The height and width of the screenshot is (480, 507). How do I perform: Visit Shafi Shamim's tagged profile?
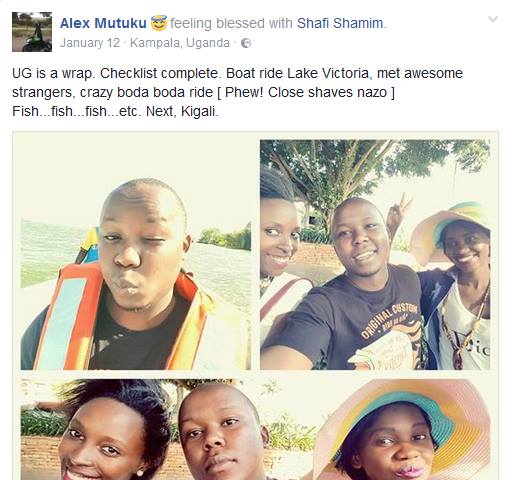[x=340, y=23]
